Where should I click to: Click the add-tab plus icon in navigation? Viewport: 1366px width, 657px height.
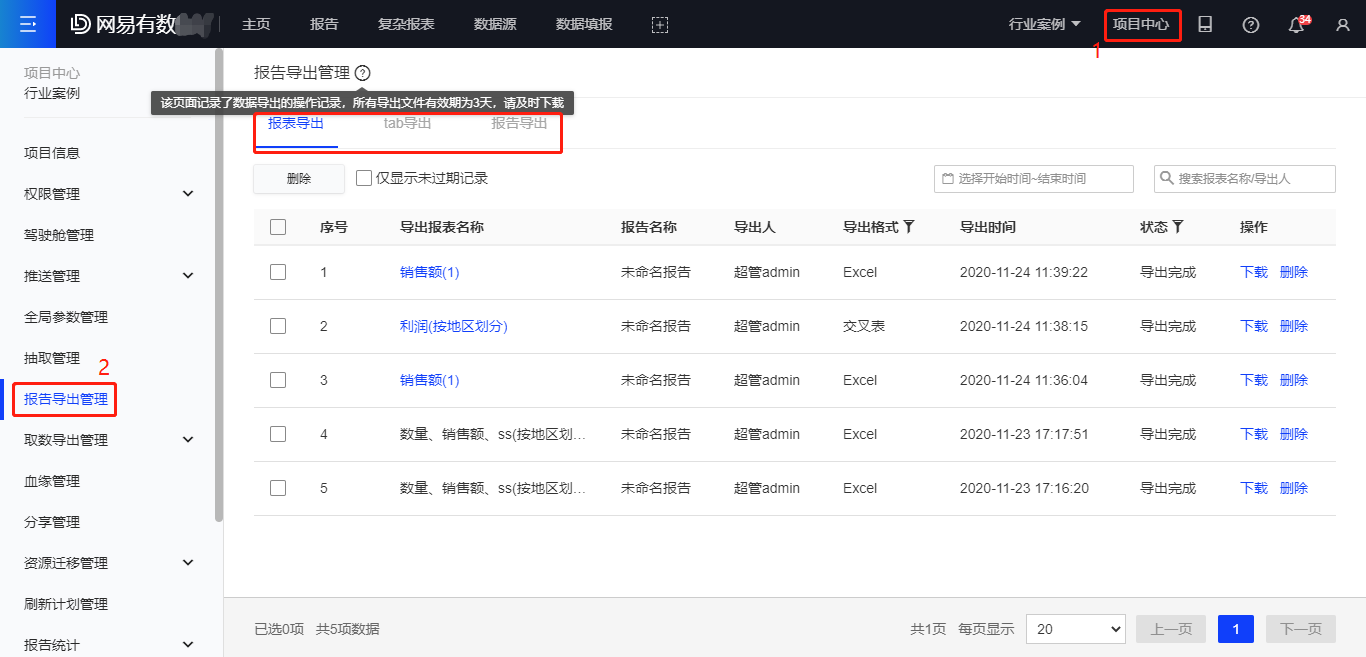point(659,25)
